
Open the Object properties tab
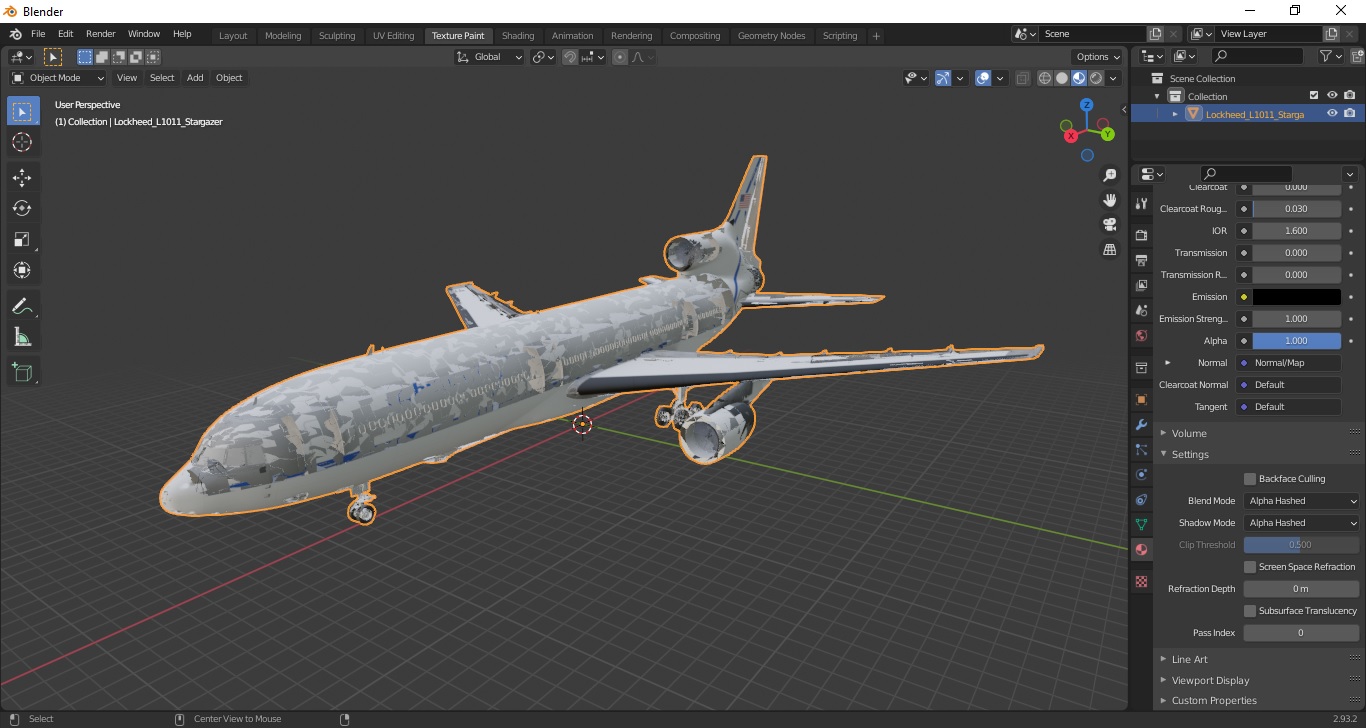pyautogui.click(x=1141, y=399)
